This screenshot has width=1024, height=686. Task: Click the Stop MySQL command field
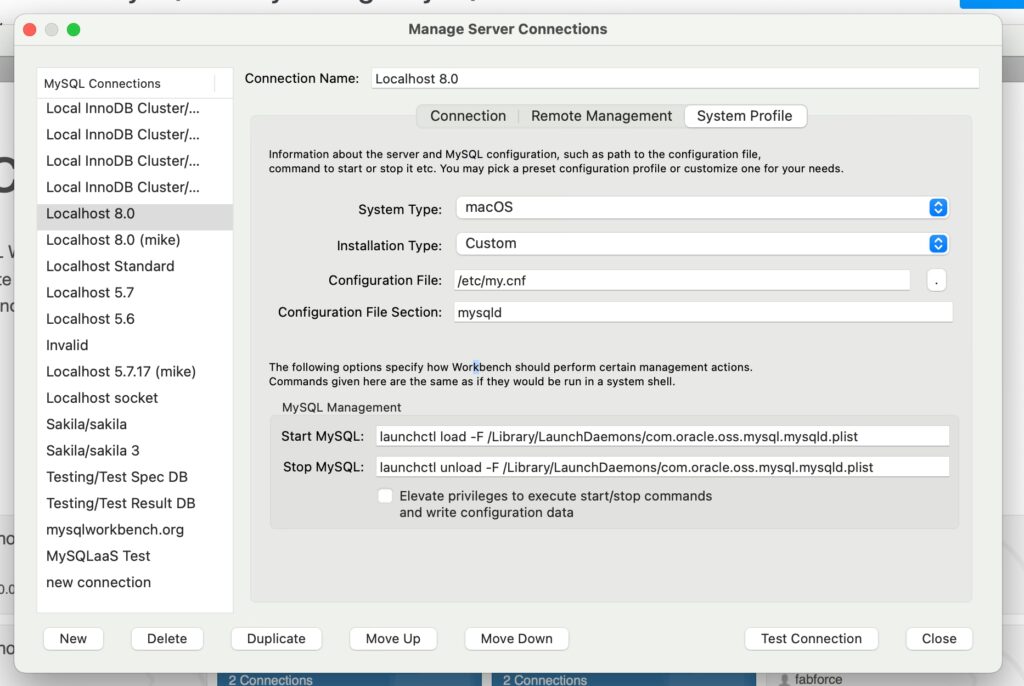661,468
